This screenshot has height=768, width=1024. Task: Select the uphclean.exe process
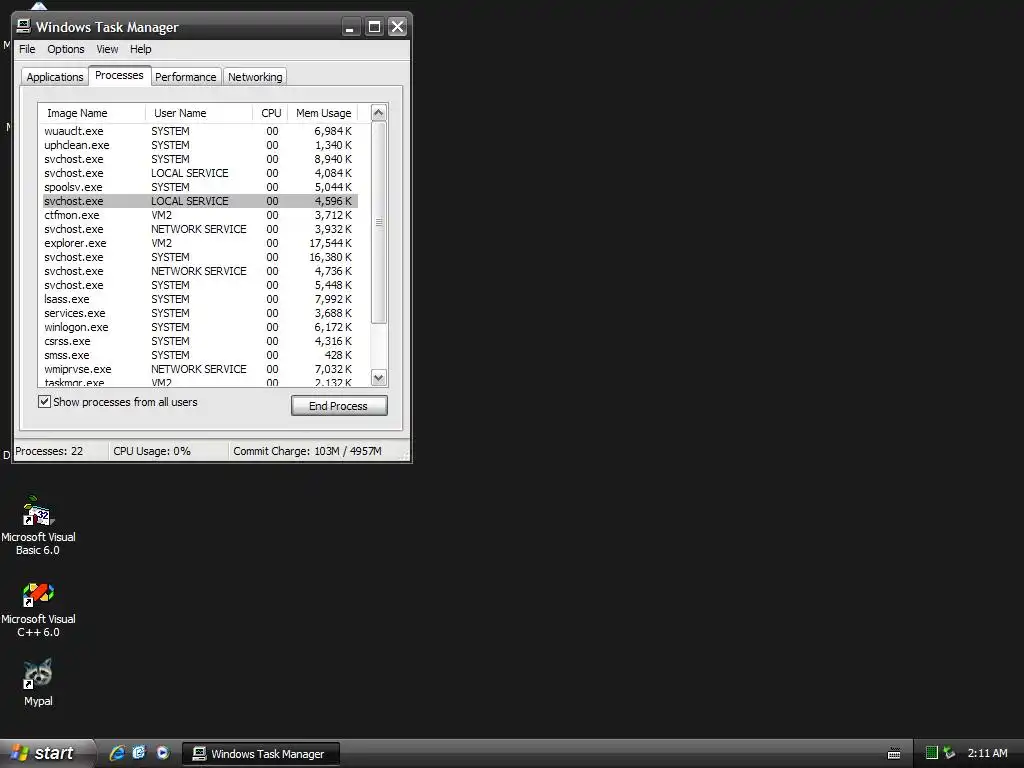[200, 145]
